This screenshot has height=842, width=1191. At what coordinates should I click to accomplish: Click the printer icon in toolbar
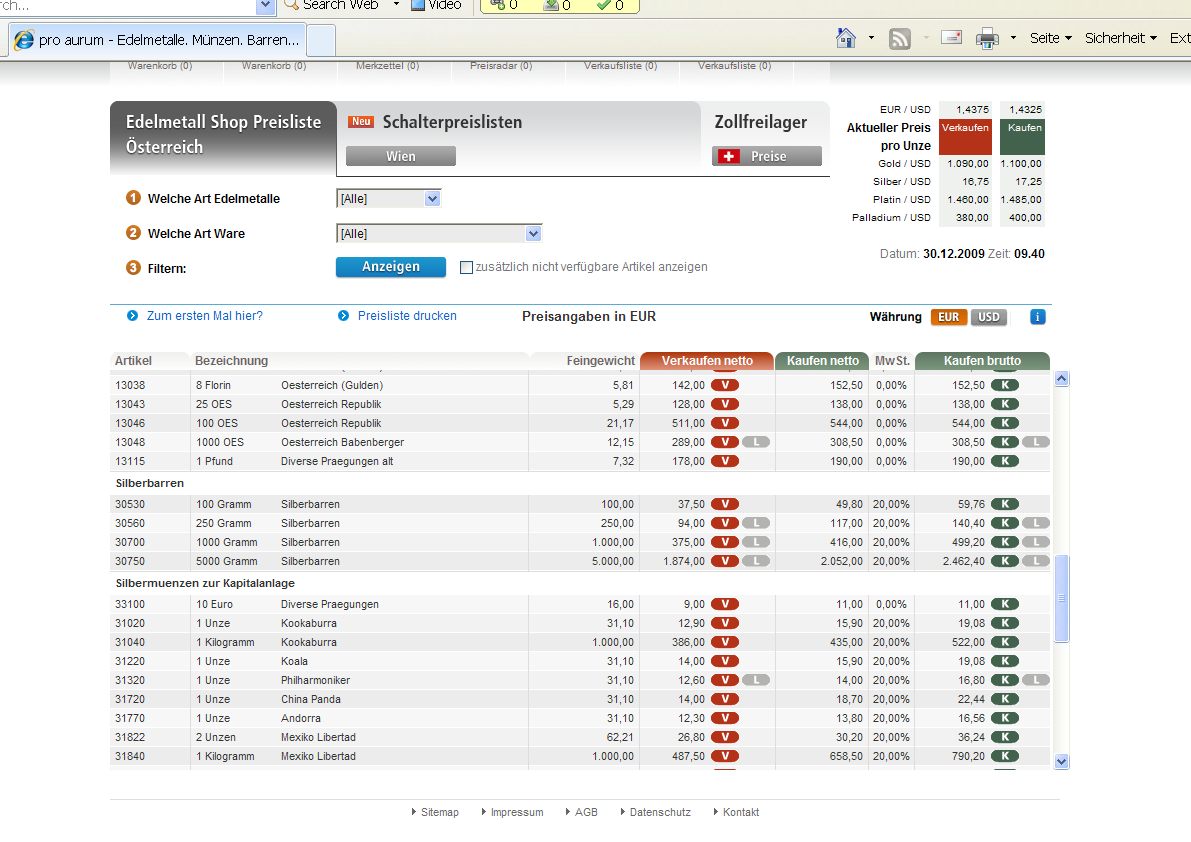click(987, 38)
